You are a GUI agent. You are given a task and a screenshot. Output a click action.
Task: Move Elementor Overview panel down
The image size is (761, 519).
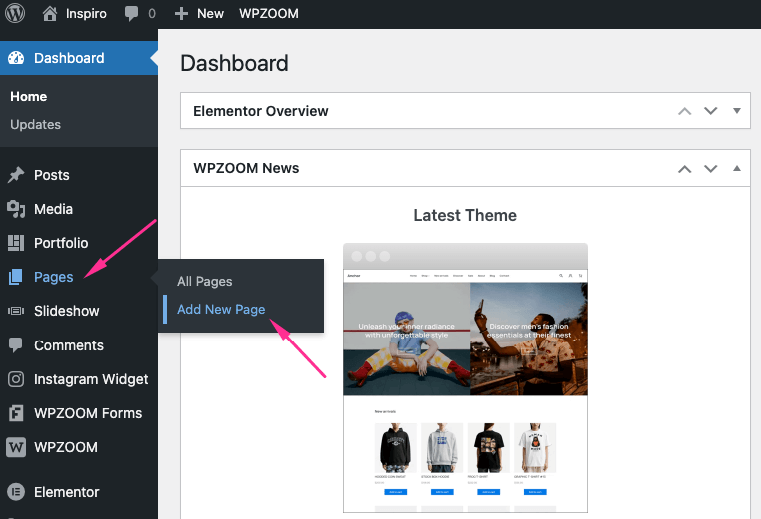711,111
